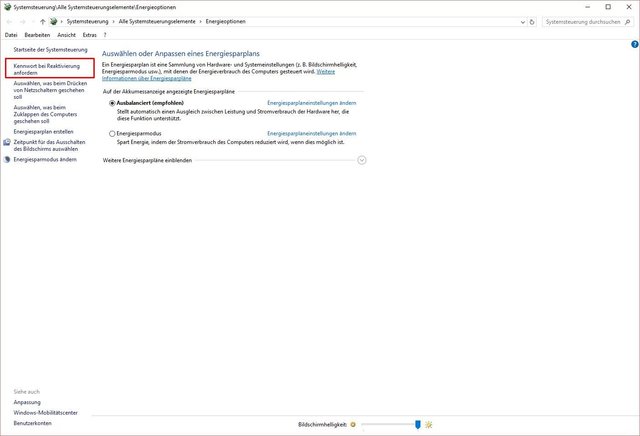This screenshot has width=640, height=436.
Task: Expand dropdown arrow after Alle Systemsteuerungselemente
Action: coord(201,22)
